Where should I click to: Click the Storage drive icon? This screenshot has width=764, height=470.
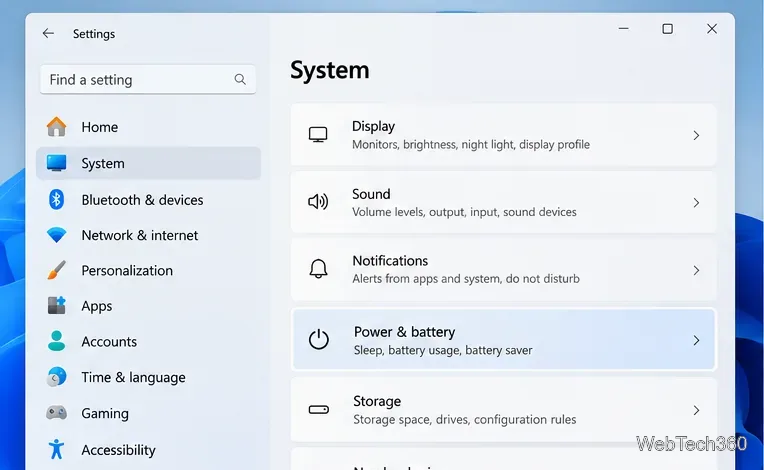pos(319,410)
